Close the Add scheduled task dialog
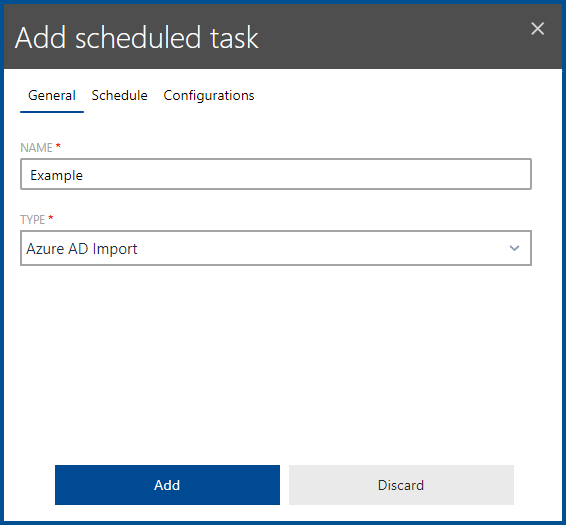The image size is (566, 525). coord(537,29)
